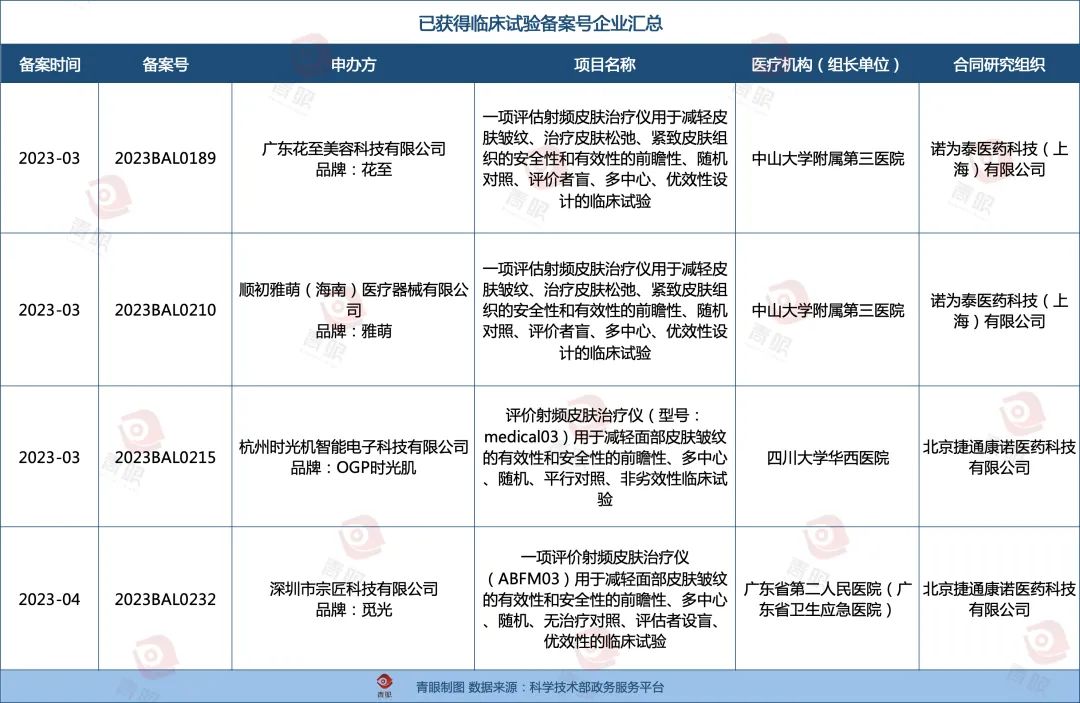Select the 医疗机构（组长单位） column header

[x=827, y=65]
